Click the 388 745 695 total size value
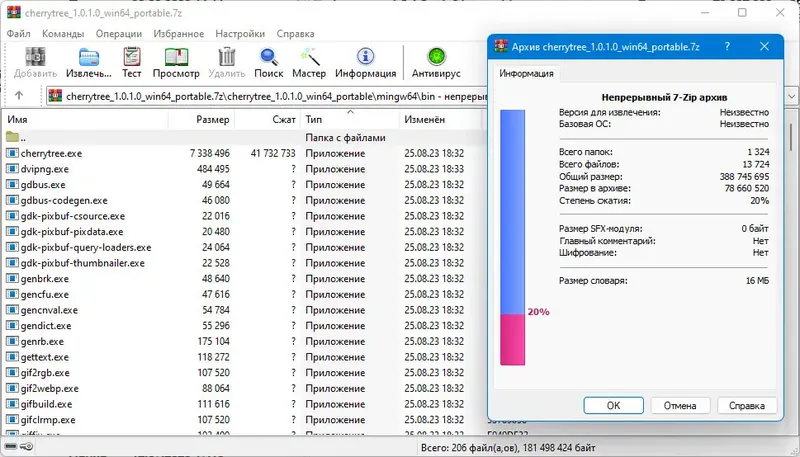Screen dimensions: 800x457 pos(744,176)
